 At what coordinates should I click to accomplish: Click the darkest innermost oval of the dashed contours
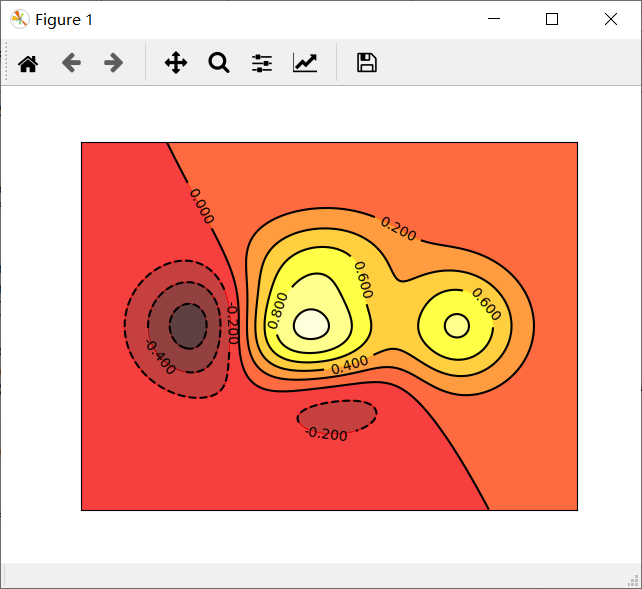[188, 326]
